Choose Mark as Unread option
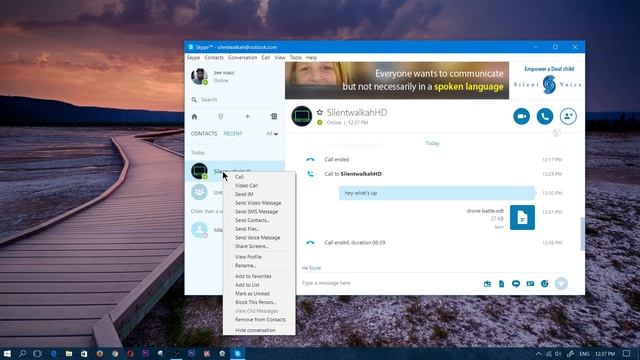 (x=259, y=293)
